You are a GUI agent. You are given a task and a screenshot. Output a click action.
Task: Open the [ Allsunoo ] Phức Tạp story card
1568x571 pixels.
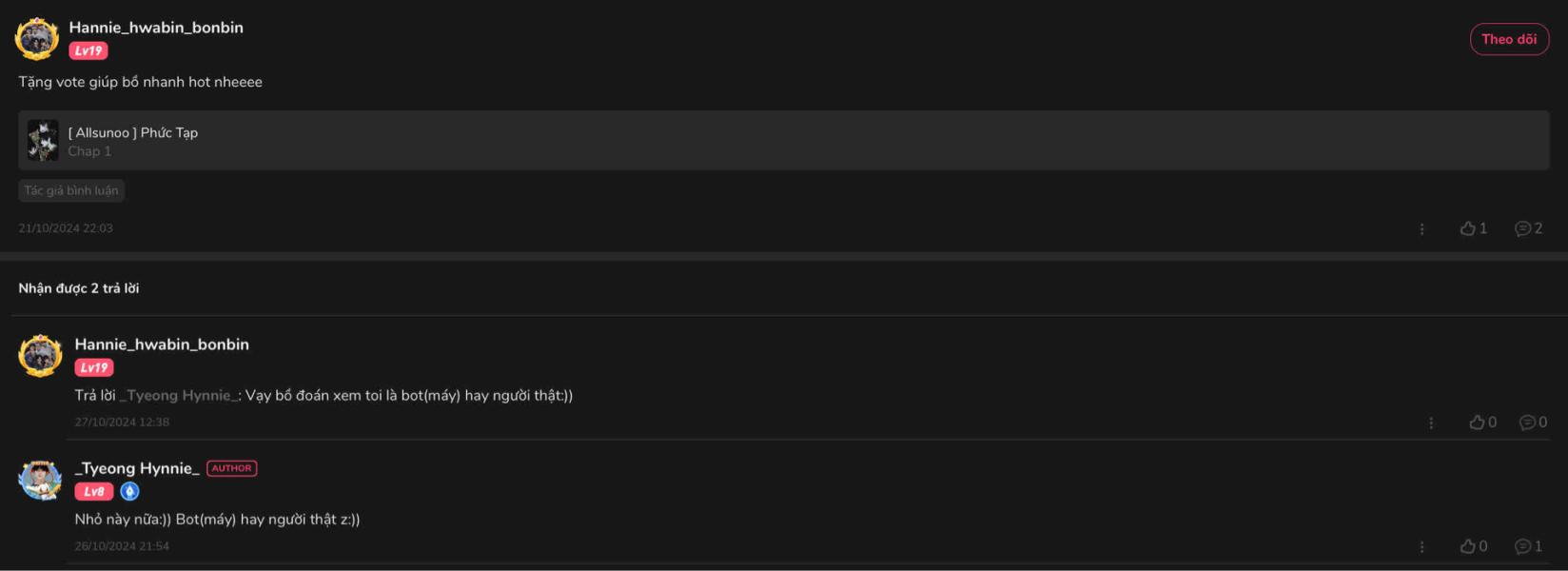pyautogui.click(x=784, y=140)
